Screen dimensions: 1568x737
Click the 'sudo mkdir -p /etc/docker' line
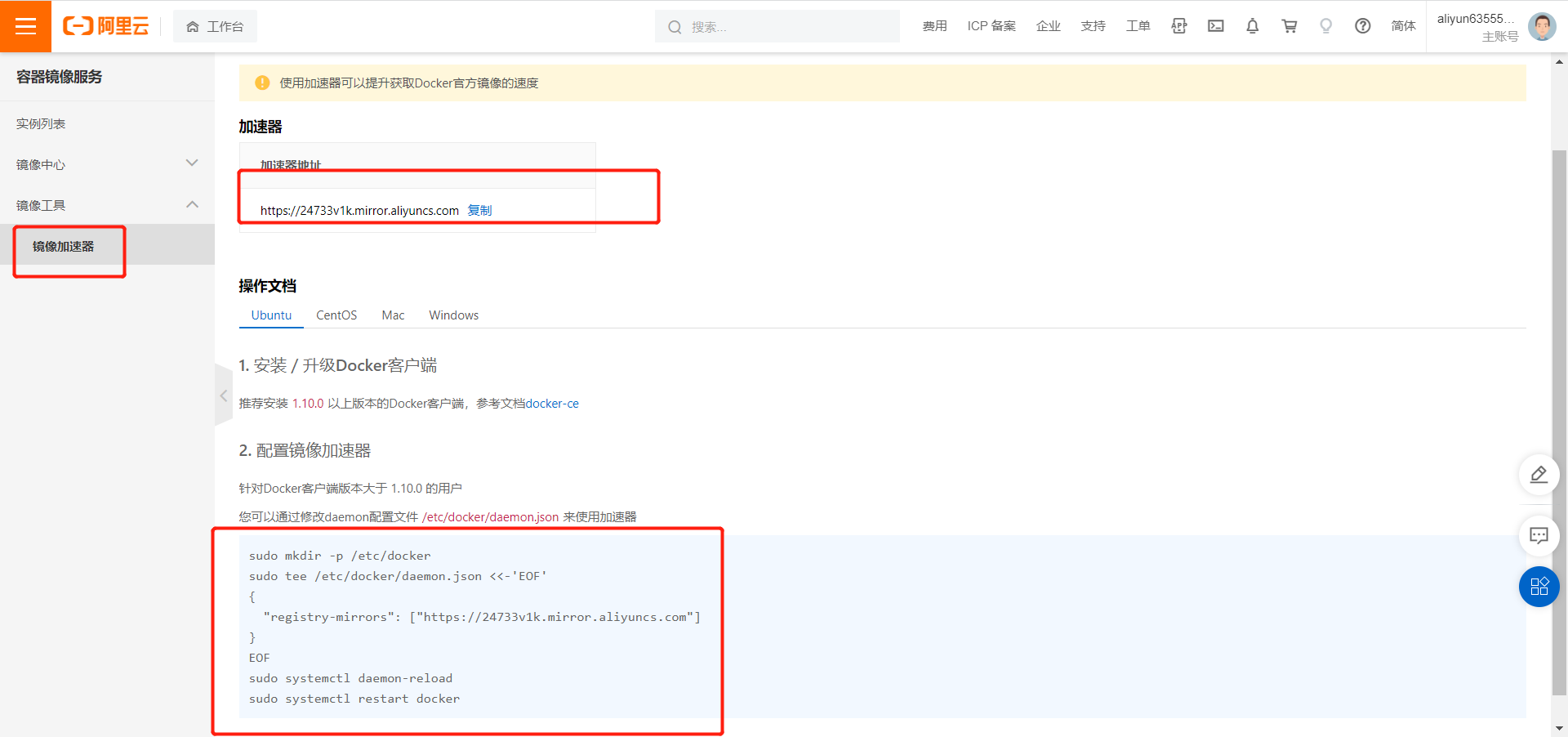tap(340, 556)
